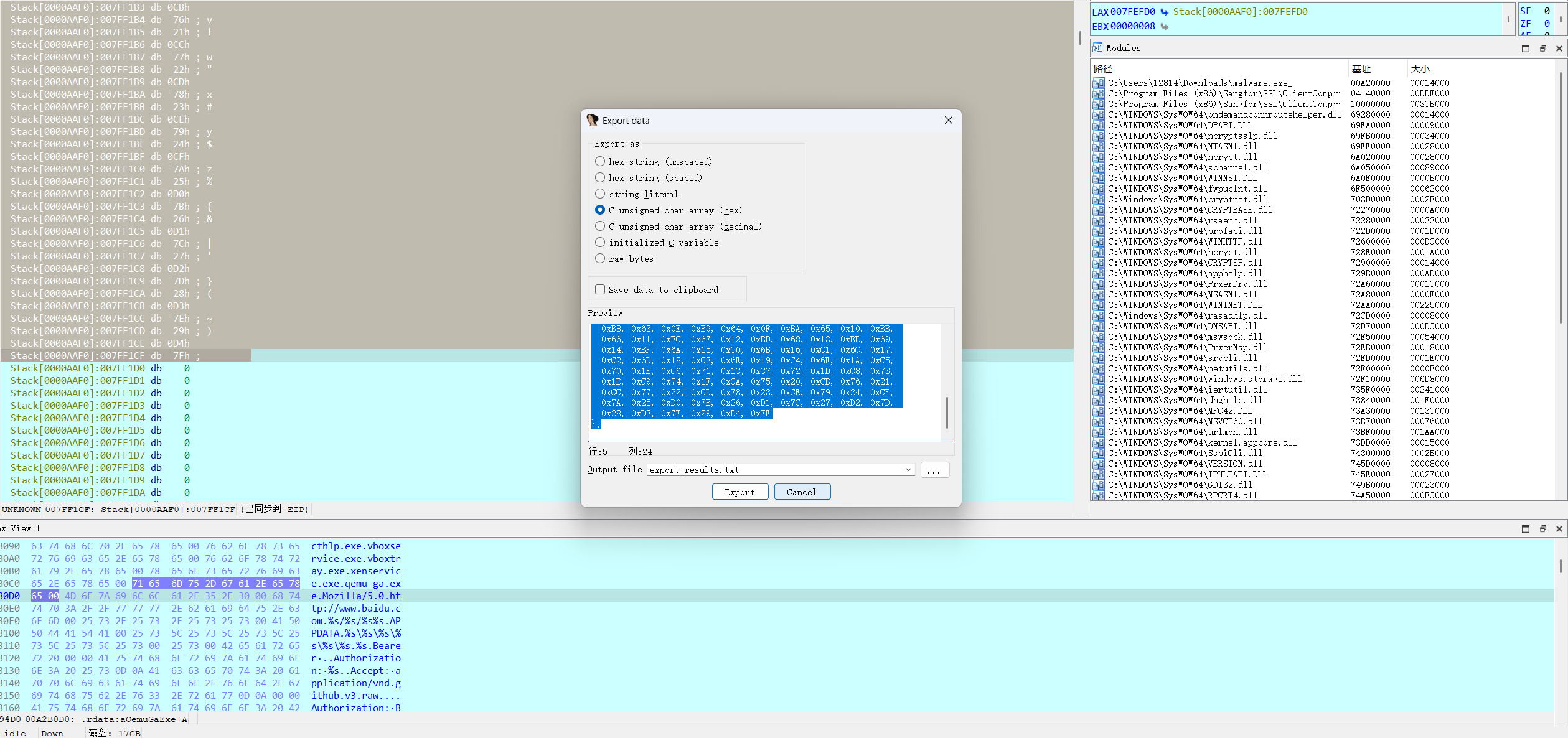Select hex string (unspaced) option
This screenshot has width=1568, height=738.
coord(600,162)
